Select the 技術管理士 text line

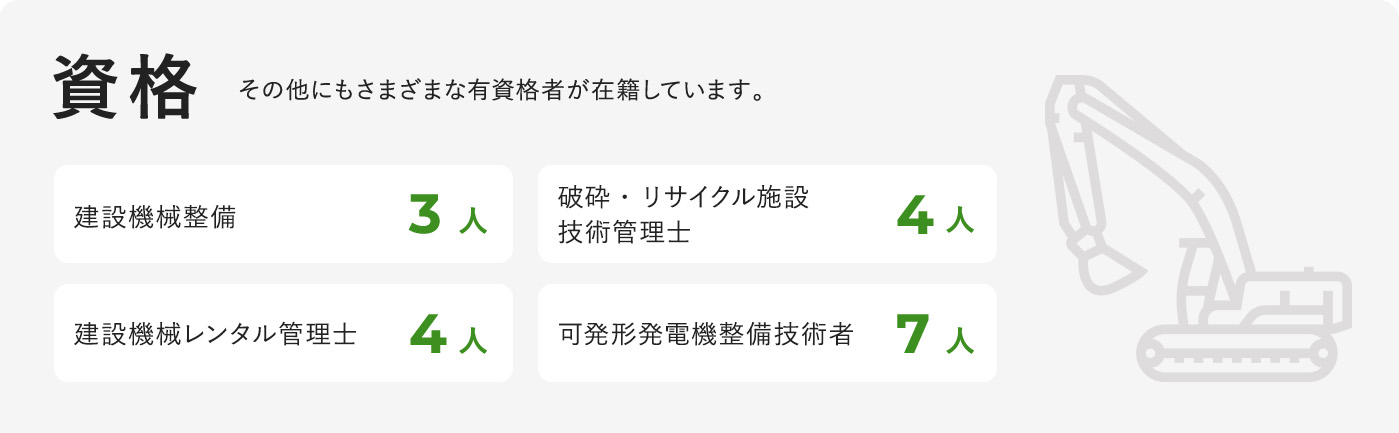pyautogui.click(x=625, y=233)
